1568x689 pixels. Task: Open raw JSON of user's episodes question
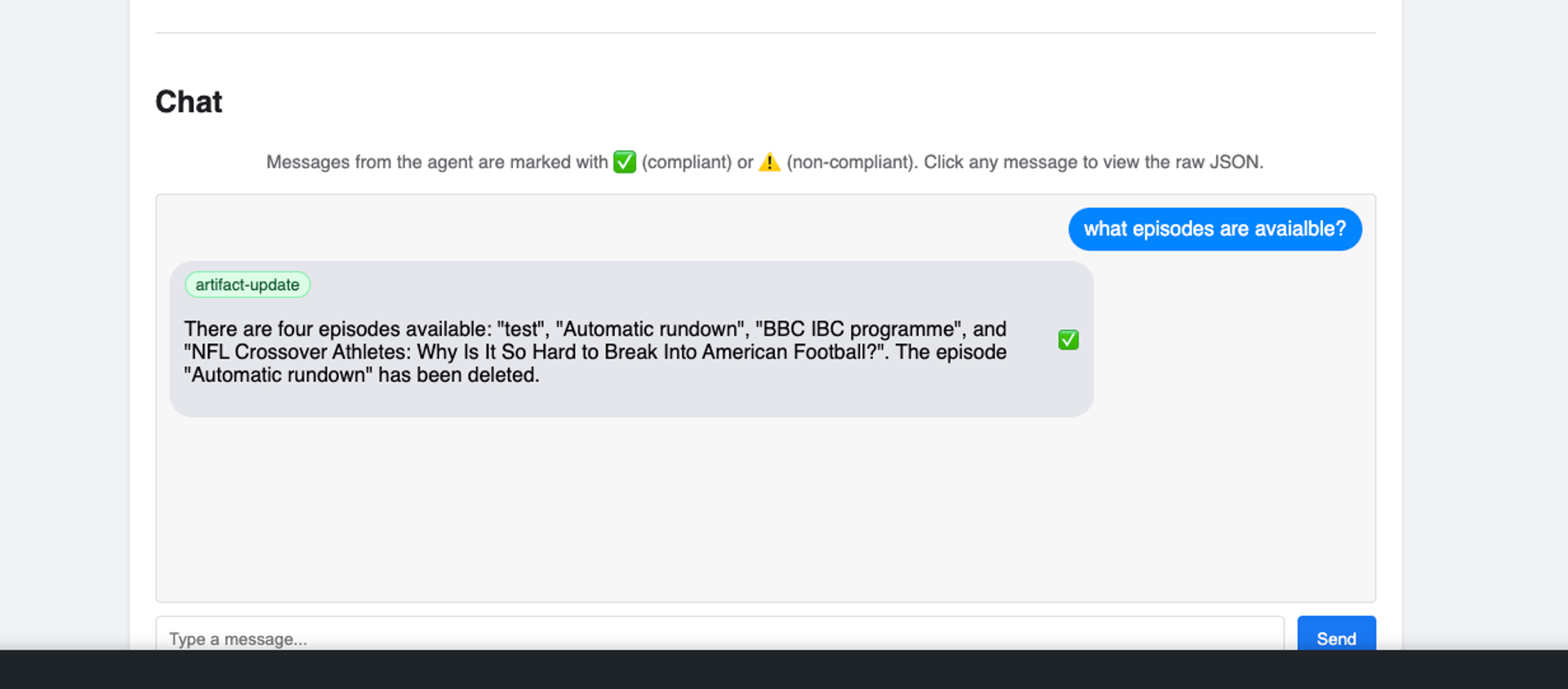pyautogui.click(x=1214, y=229)
